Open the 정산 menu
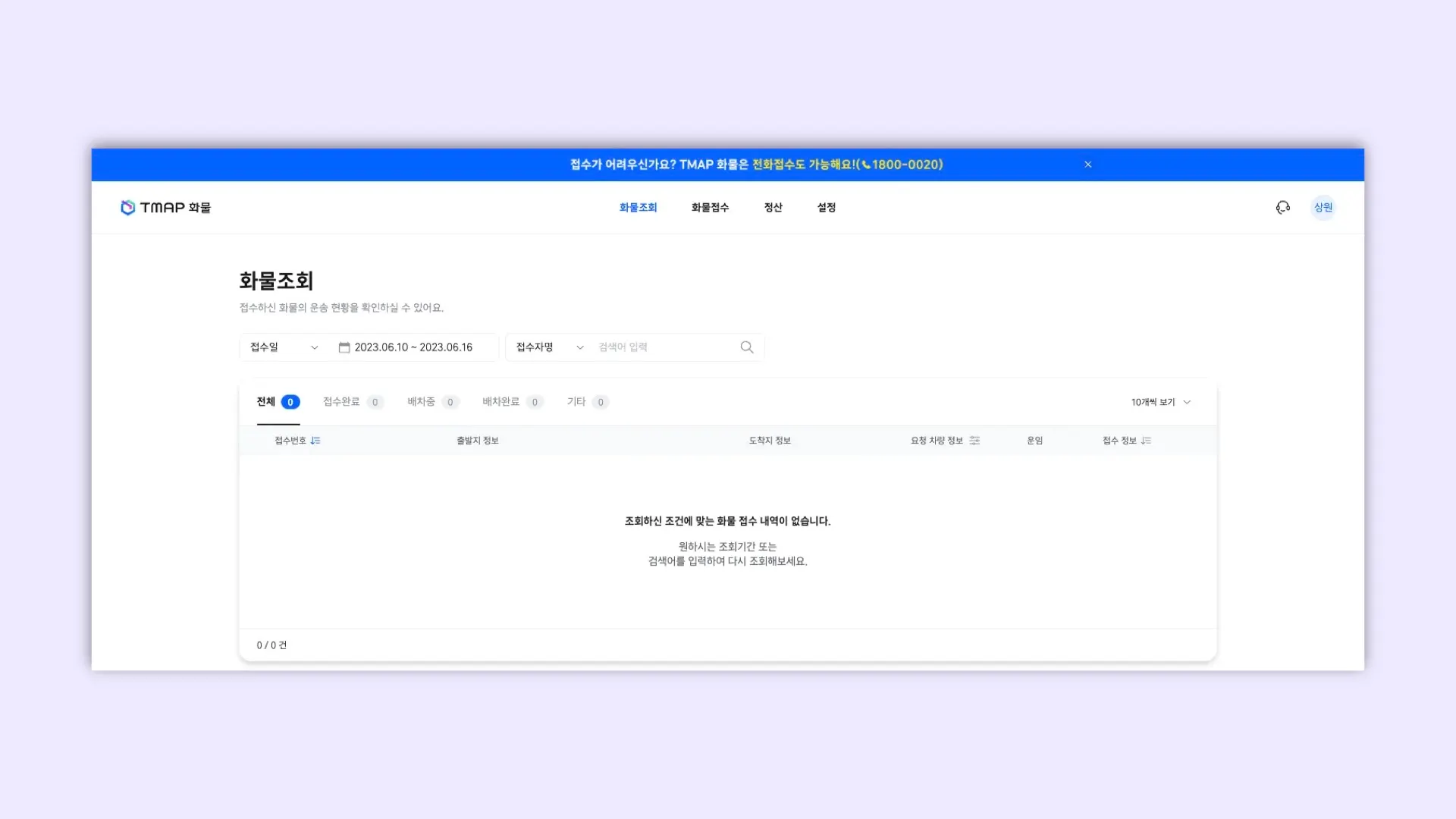The height and width of the screenshot is (819, 1456). point(773,208)
